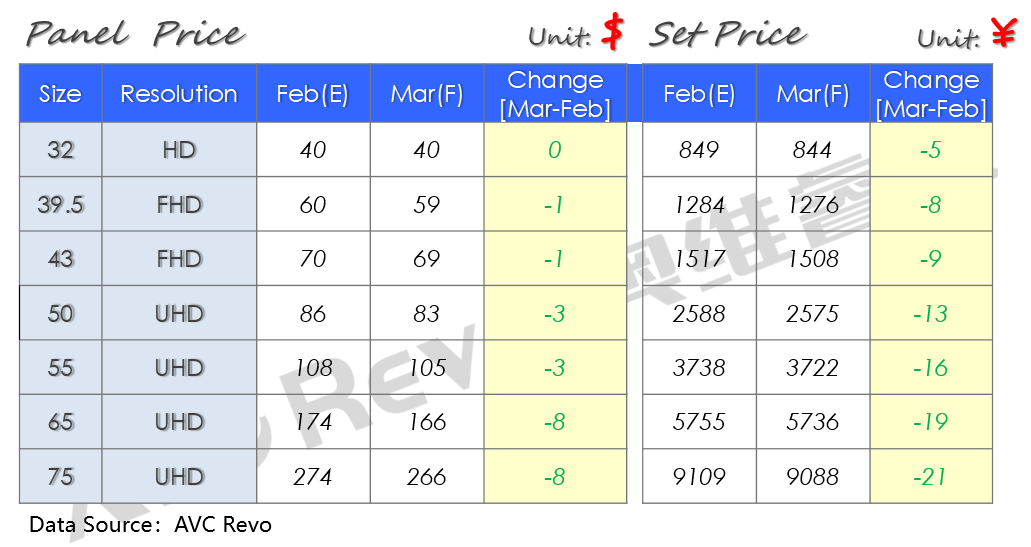Screen dimensions: 1031x547
Task: Select the Set Price "Change [Mar-Feb]" header
Action: pyautogui.click(x=931, y=94)
